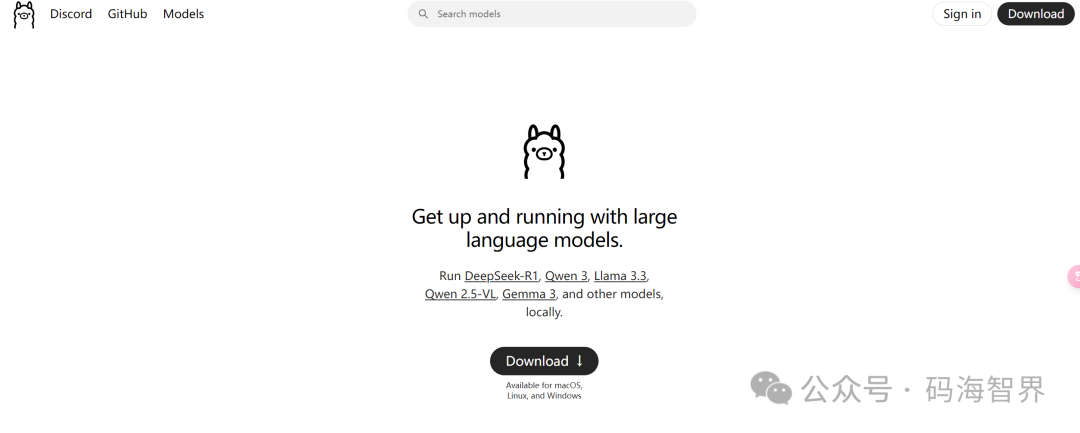
Task: Click 'Available for macOS, Linux, and Windows' text
Action: pyautogui.click(x=544, y=390)
